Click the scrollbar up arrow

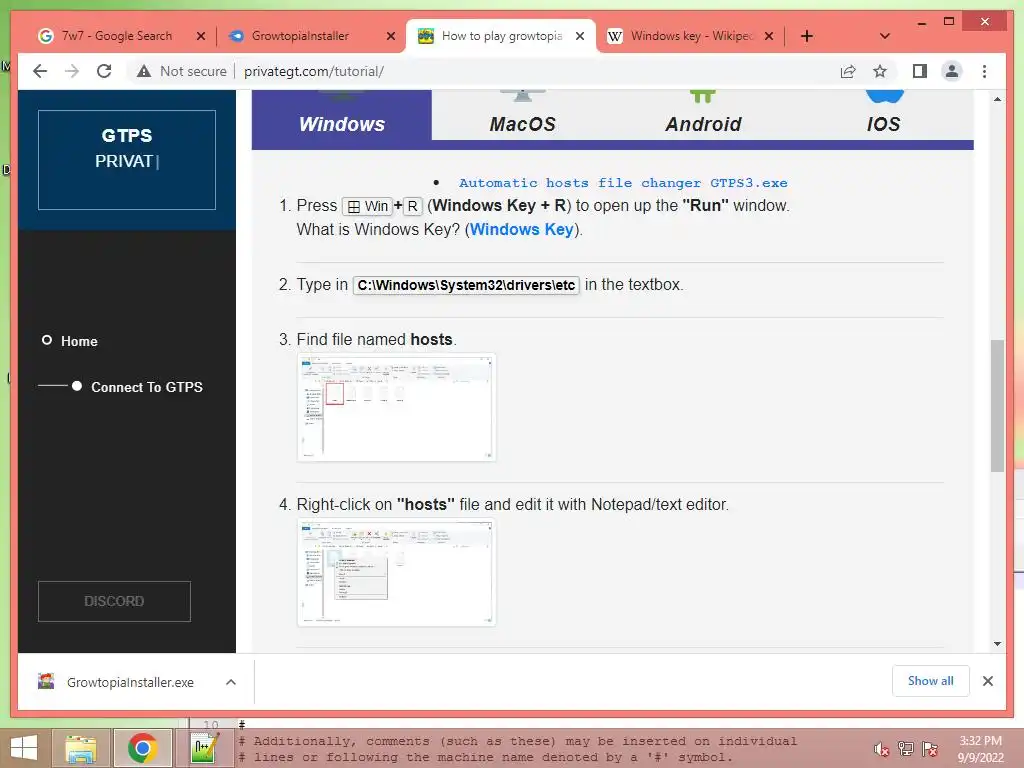pos(997,99)
